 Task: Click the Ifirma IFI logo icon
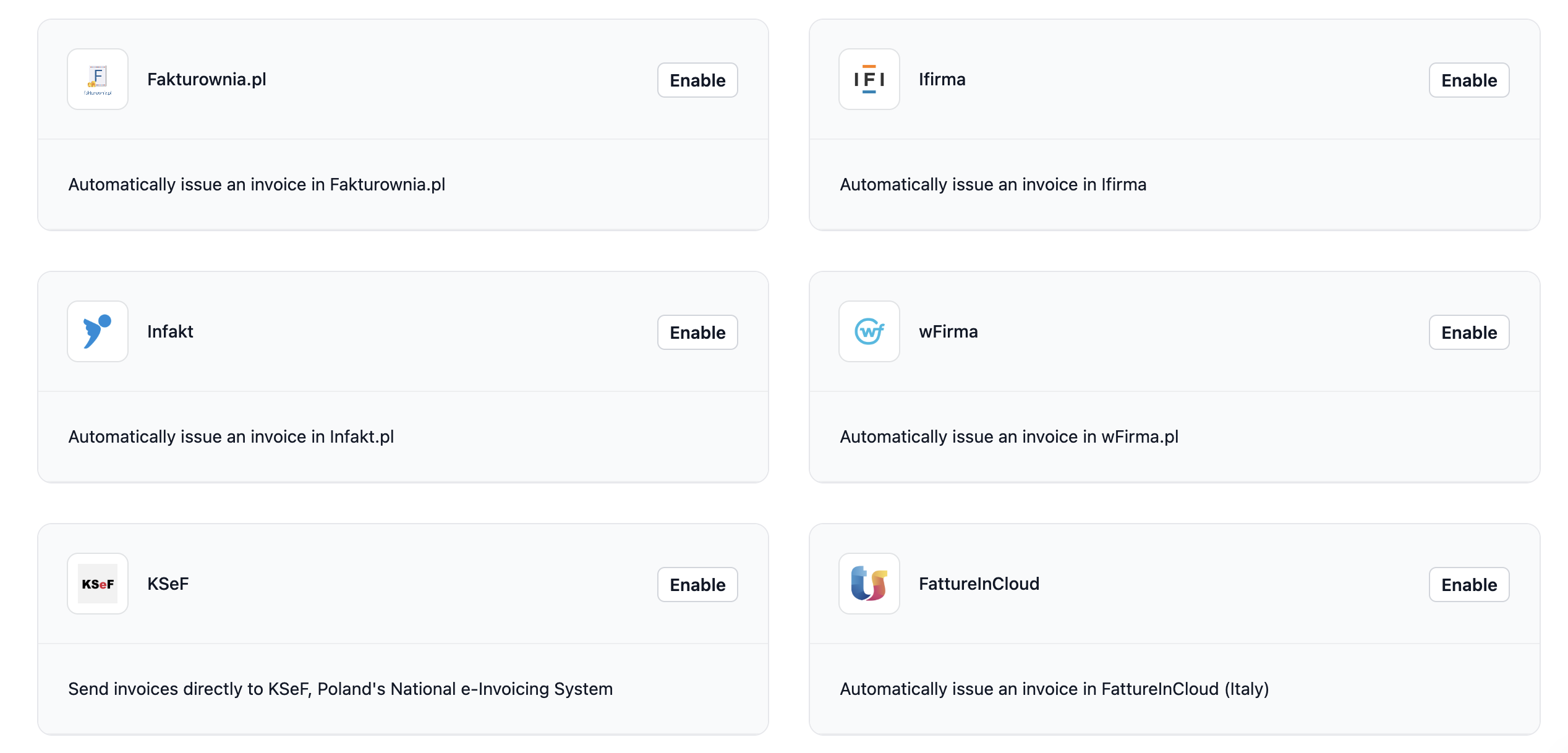pyautogui.click(x=869, y=79)
